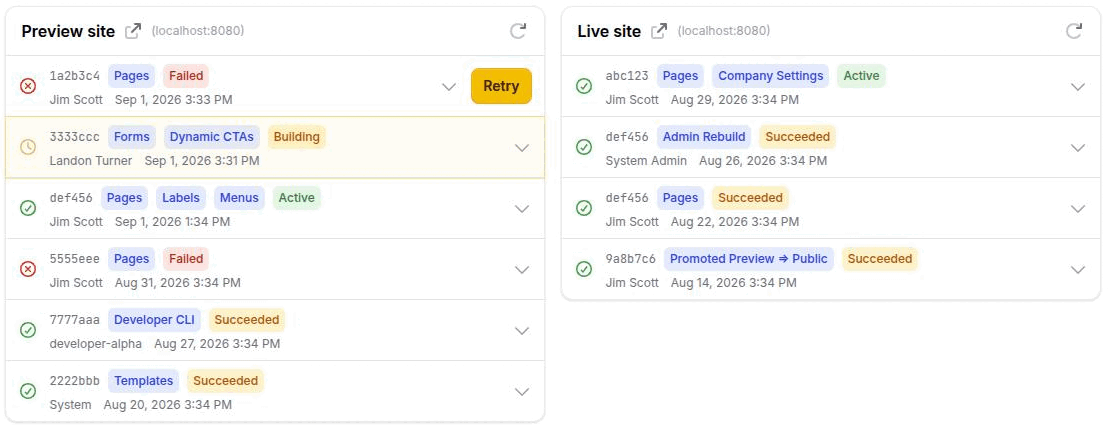Expand the Admin Rebuild row chevron
Viewport: 1110px width, 430px height.
(1077, 147)
